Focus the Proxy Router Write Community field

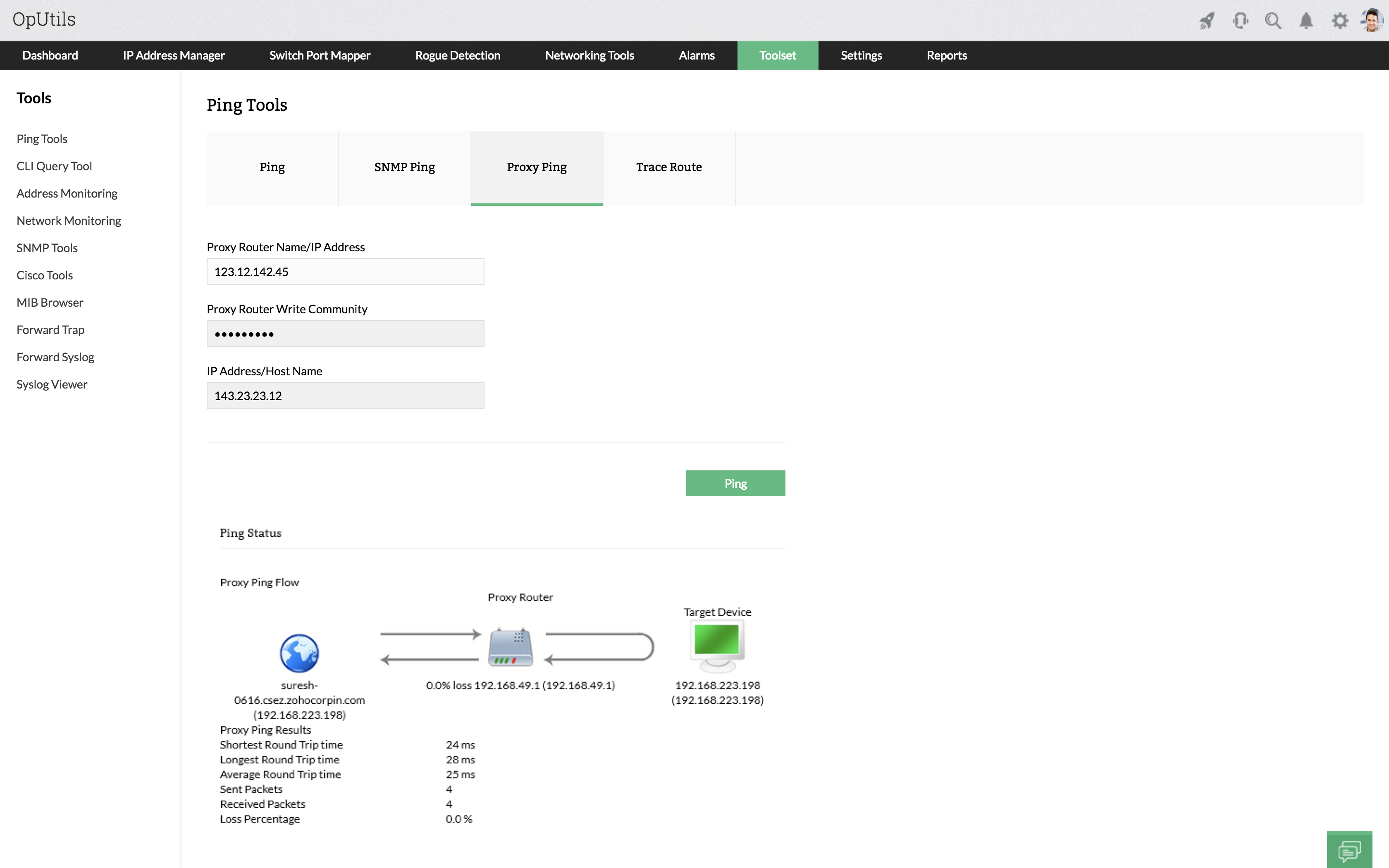pos(345,334)
